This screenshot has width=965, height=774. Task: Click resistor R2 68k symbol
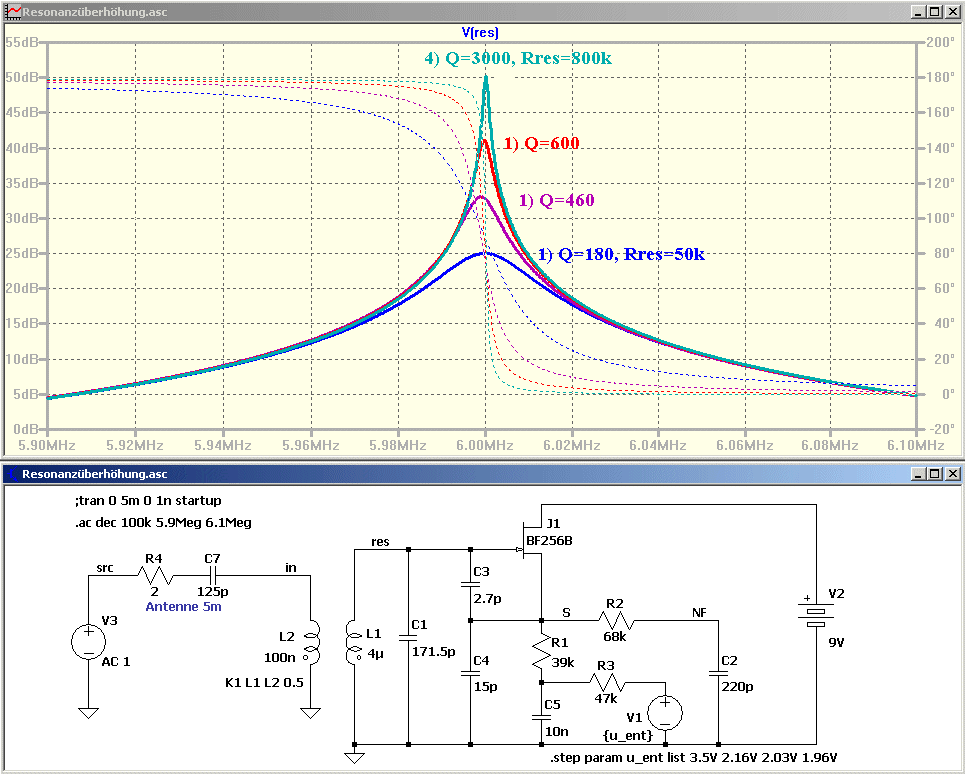tap(615, 620)
